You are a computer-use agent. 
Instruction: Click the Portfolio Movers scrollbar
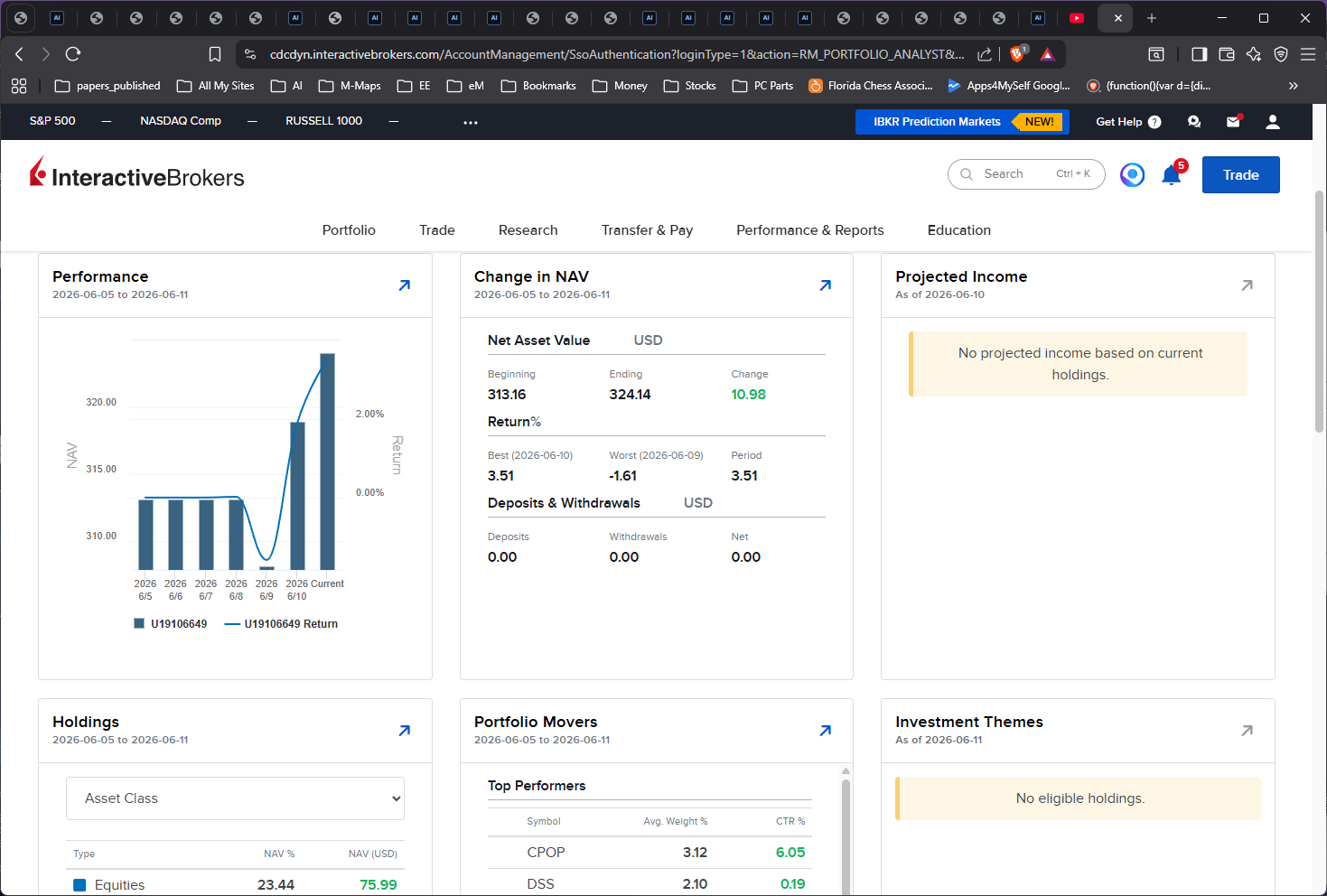846,831
